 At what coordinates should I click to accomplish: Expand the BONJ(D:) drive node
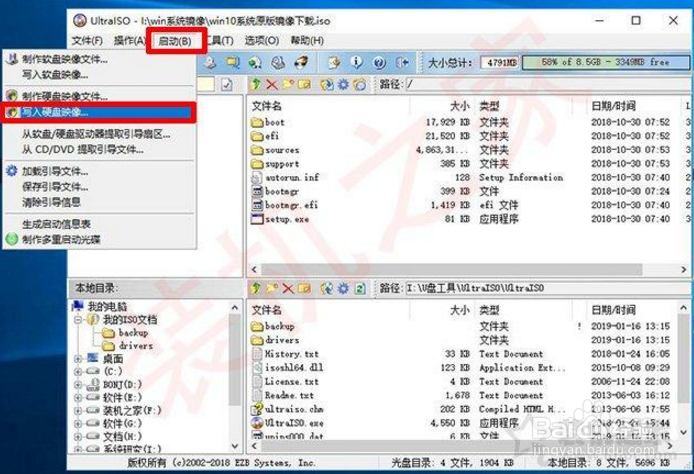tap(78, 385)
